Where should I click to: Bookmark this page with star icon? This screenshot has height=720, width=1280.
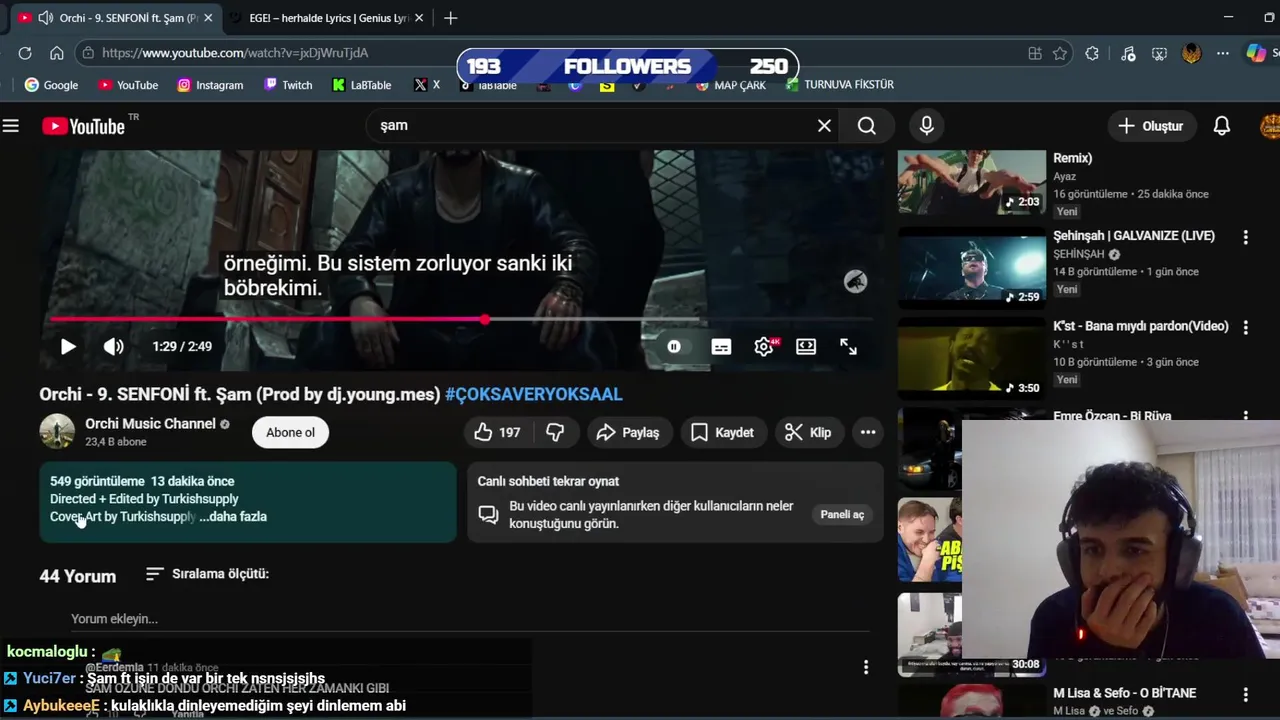click(1060, 53)
